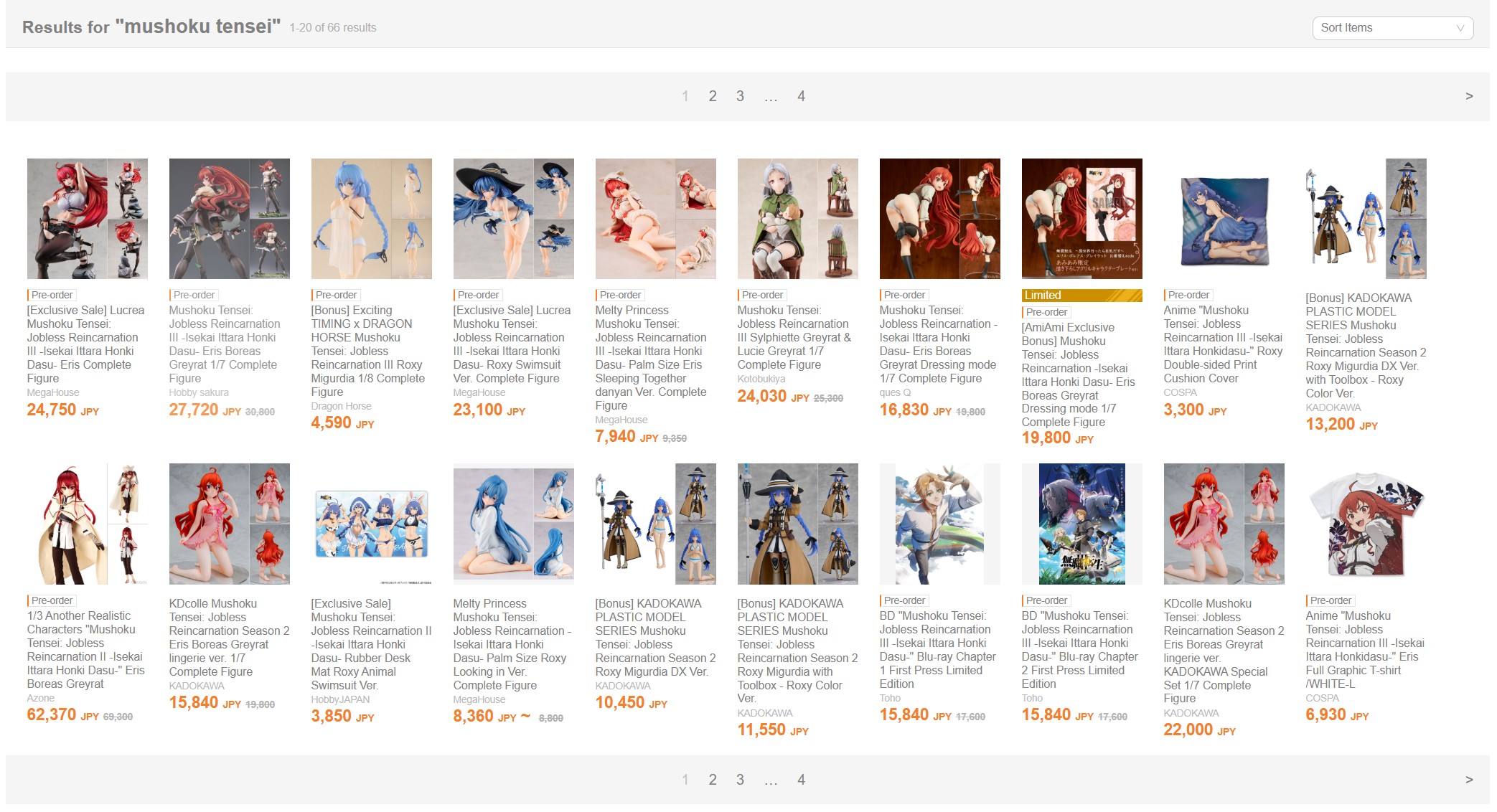1497x812 pixels.
Task: Open thumbnail of Roxy Double-sided Print Cushion Cover
Action: [1224, 219]
